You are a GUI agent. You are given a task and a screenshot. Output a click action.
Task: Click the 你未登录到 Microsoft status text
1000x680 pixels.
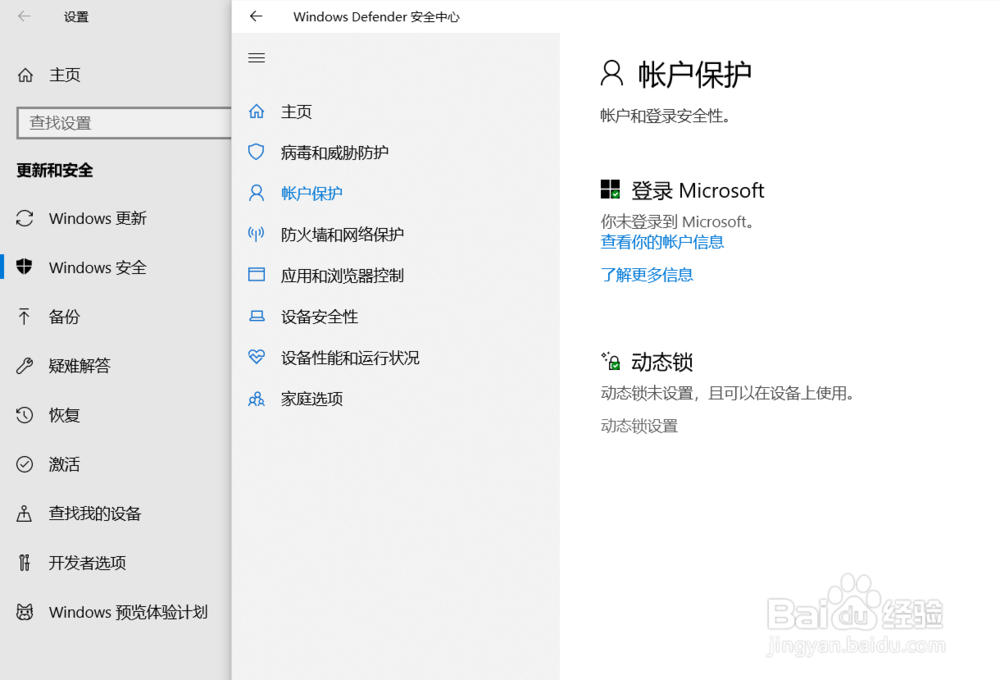click(x=678, y=221)
